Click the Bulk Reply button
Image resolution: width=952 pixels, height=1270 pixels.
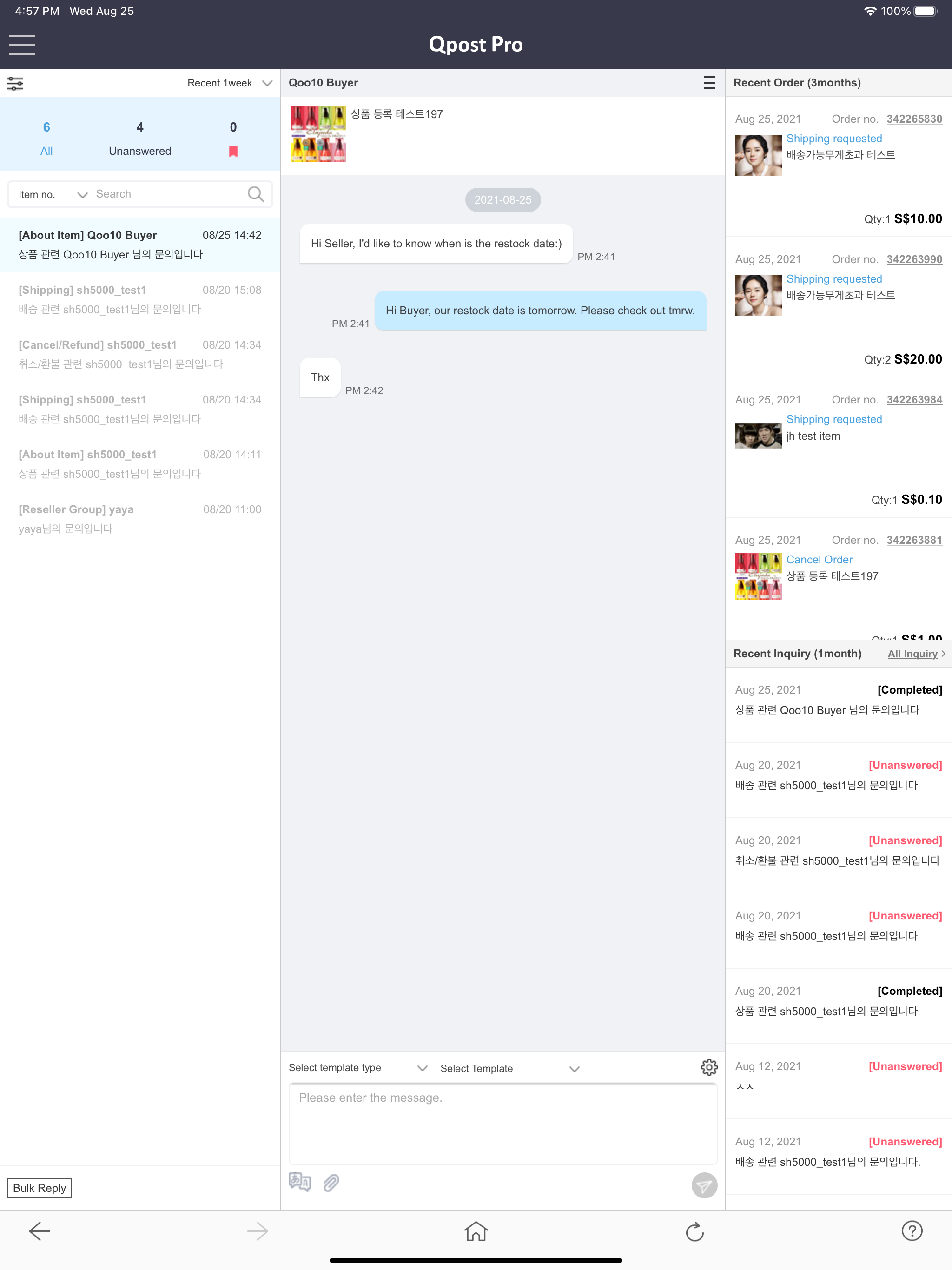pos(40,1188)
